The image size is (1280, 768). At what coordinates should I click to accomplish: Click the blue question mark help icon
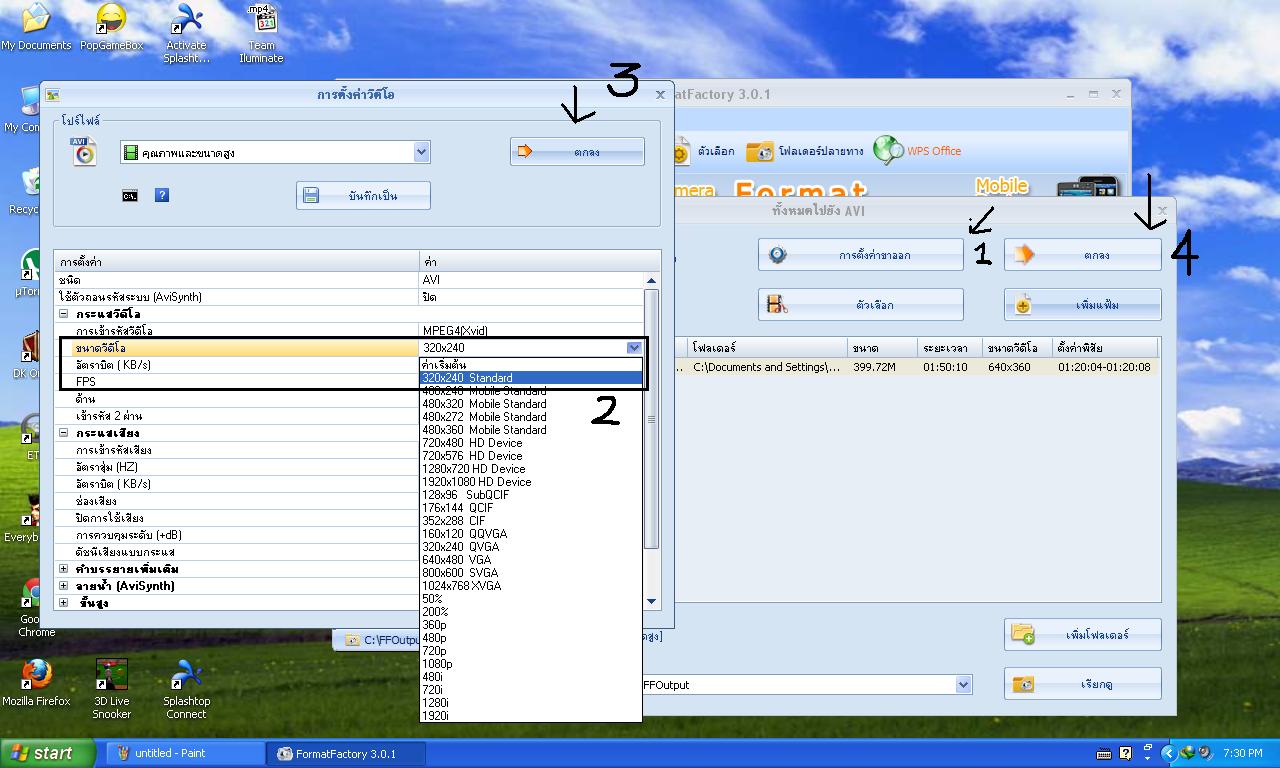coord(162,196)
